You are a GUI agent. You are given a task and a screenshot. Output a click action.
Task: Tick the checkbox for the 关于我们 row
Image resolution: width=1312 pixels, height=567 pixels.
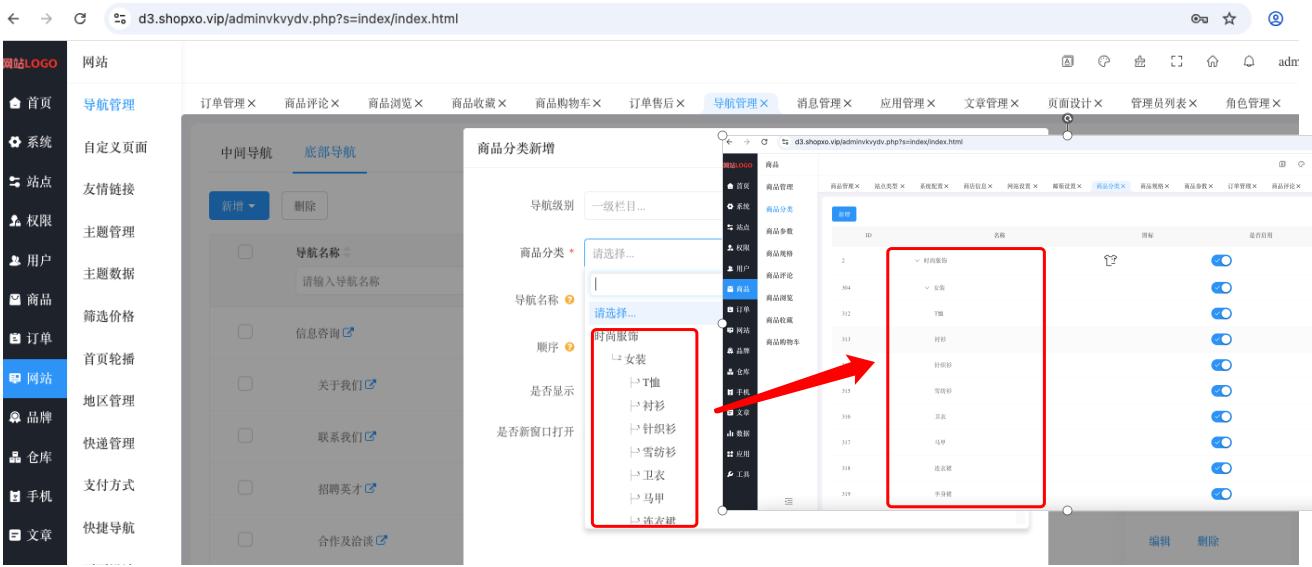pos(245,384)
